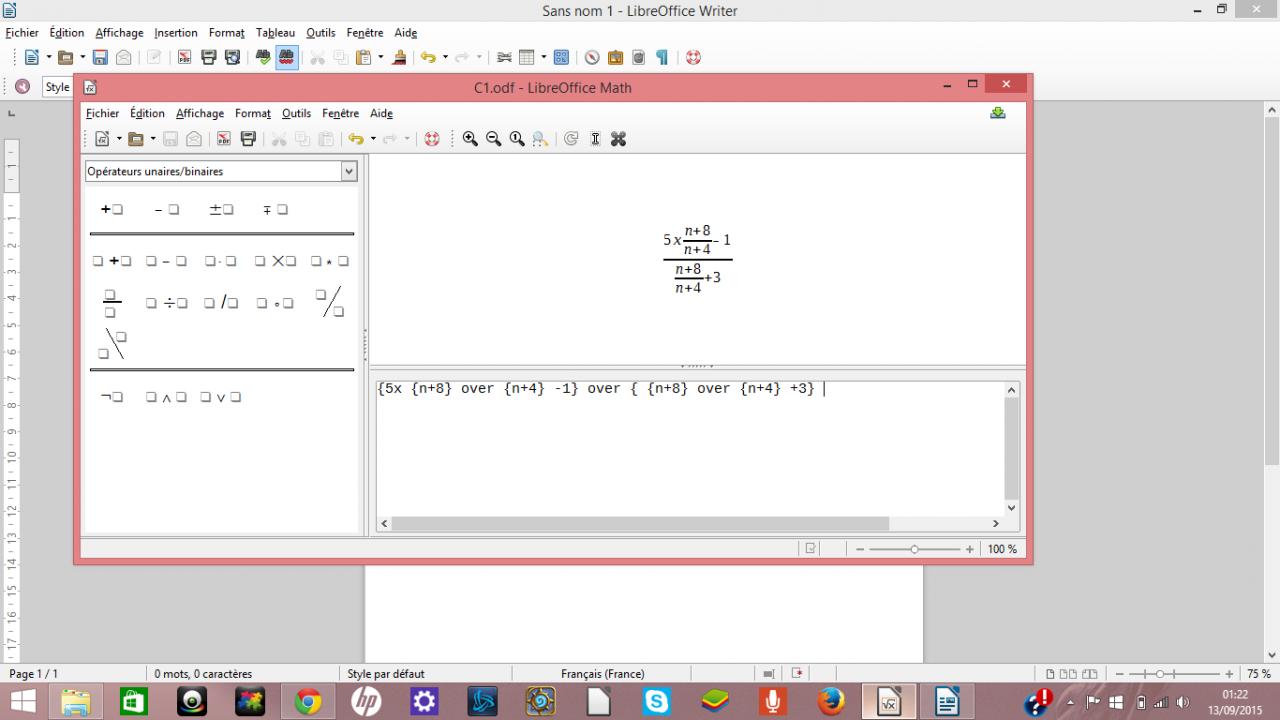Insert the wide slash operator
Viewport: 1280px width, 720px height.
[329, 303]
